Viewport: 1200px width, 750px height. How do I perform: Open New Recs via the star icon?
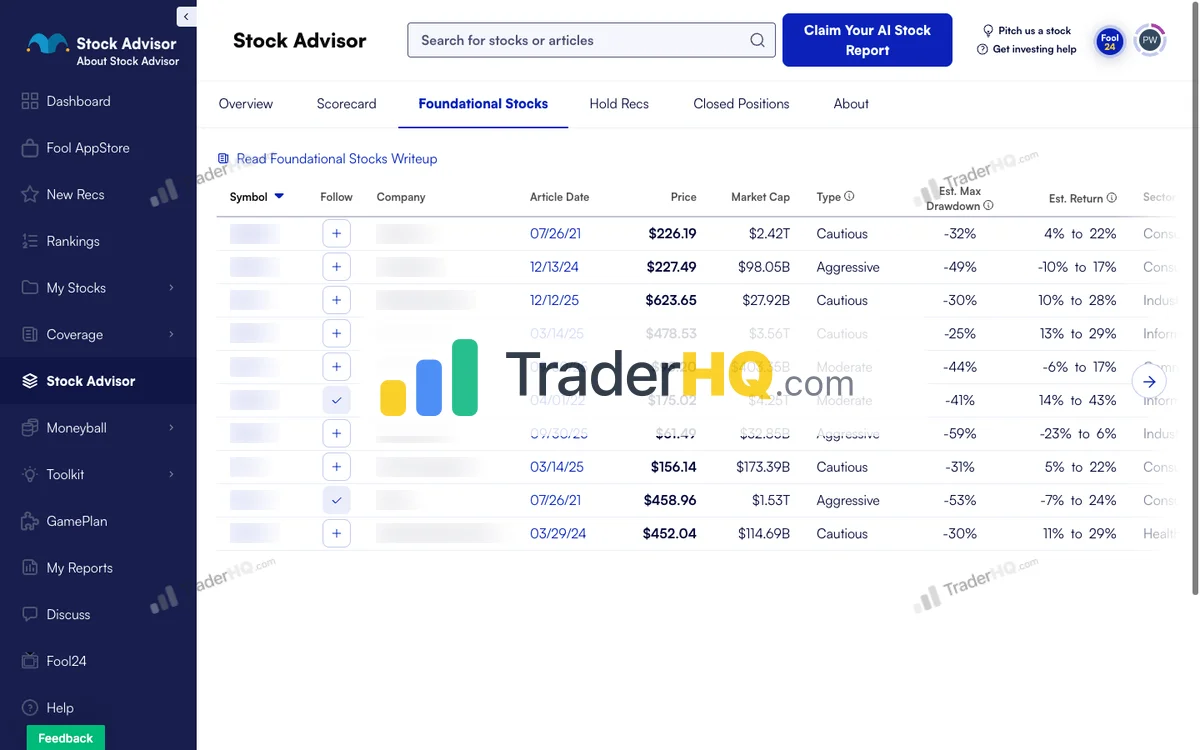pos(30,194)
